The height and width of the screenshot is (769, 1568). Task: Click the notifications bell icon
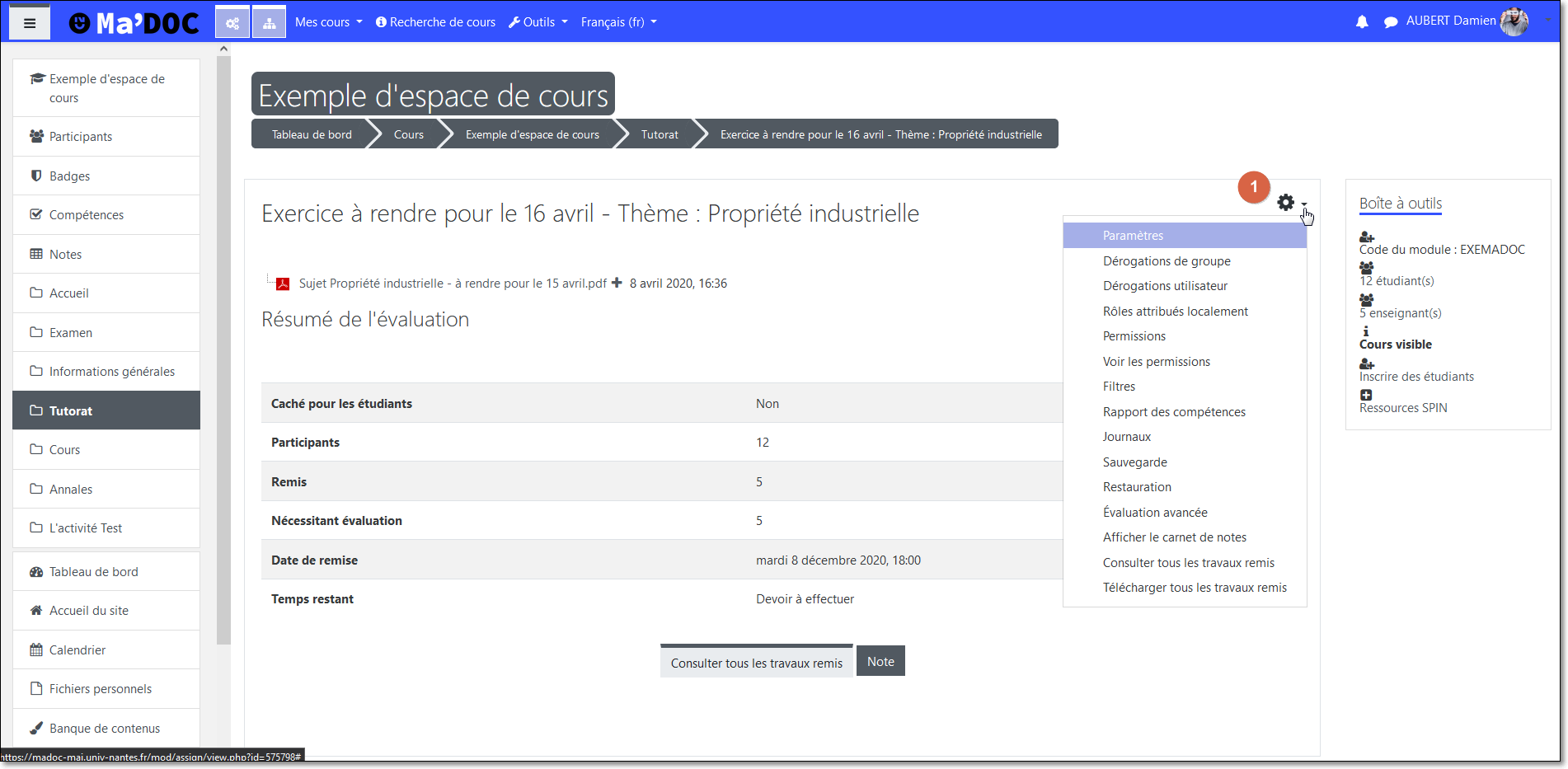tap(1362, 22)
